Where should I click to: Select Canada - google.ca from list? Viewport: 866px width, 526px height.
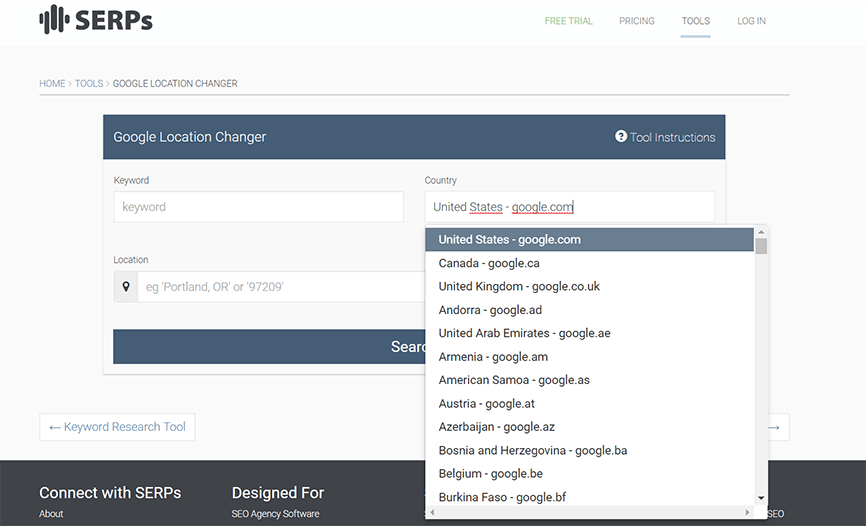pos(589,263)
